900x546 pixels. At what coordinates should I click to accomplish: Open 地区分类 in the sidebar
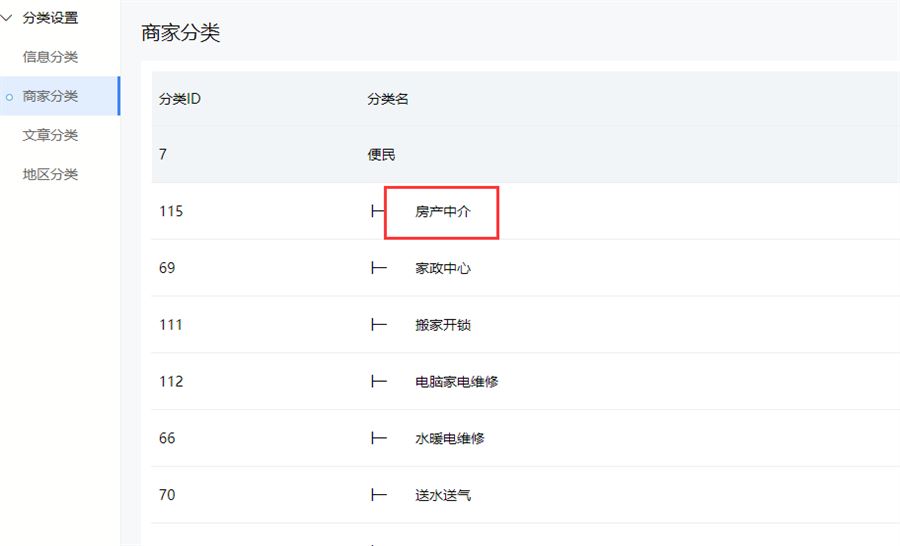(50, 174)
